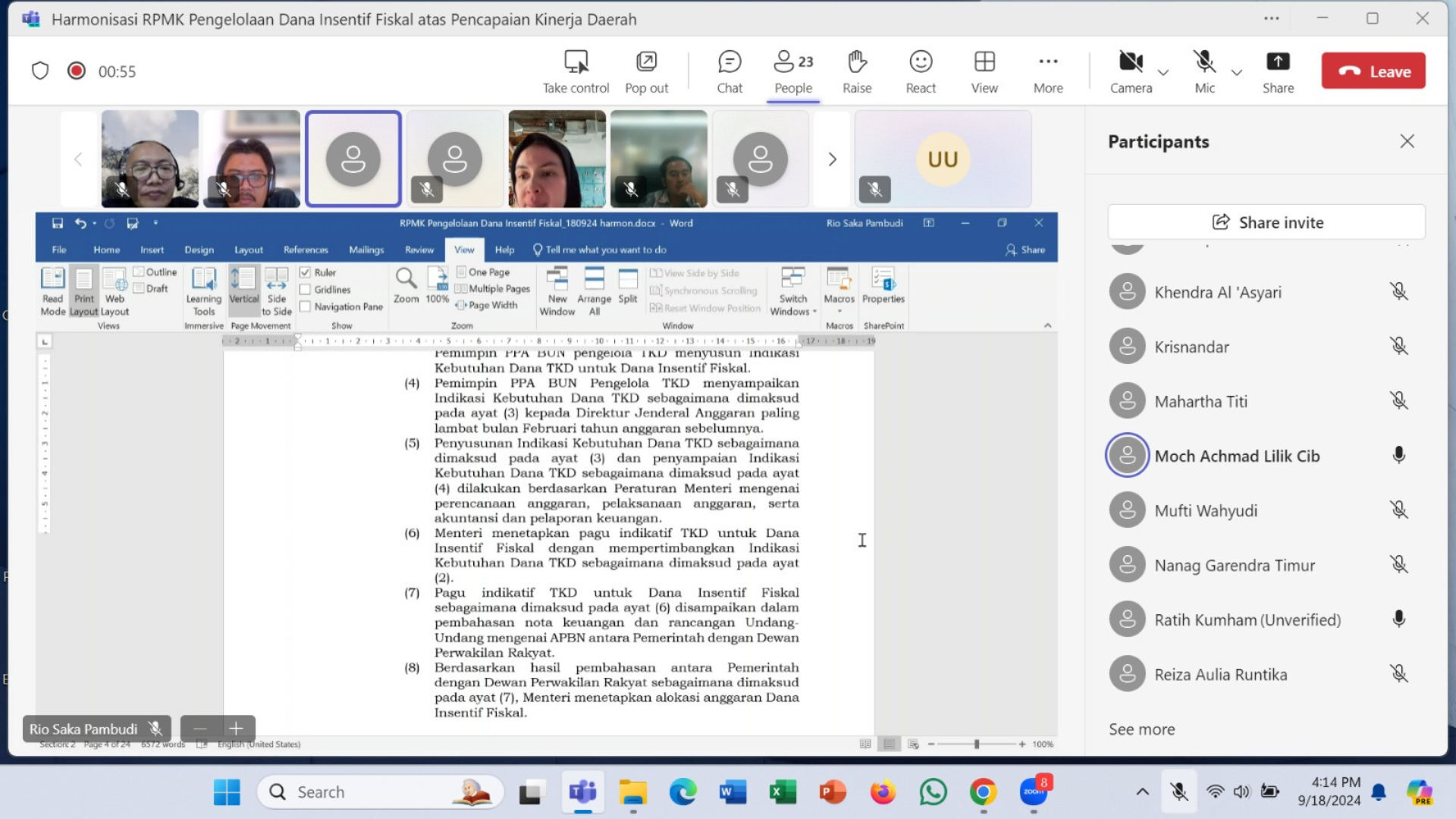The image size is (1456, 819).
Task: Zoom in with shared-screen plus button
Action: (236, 729)
